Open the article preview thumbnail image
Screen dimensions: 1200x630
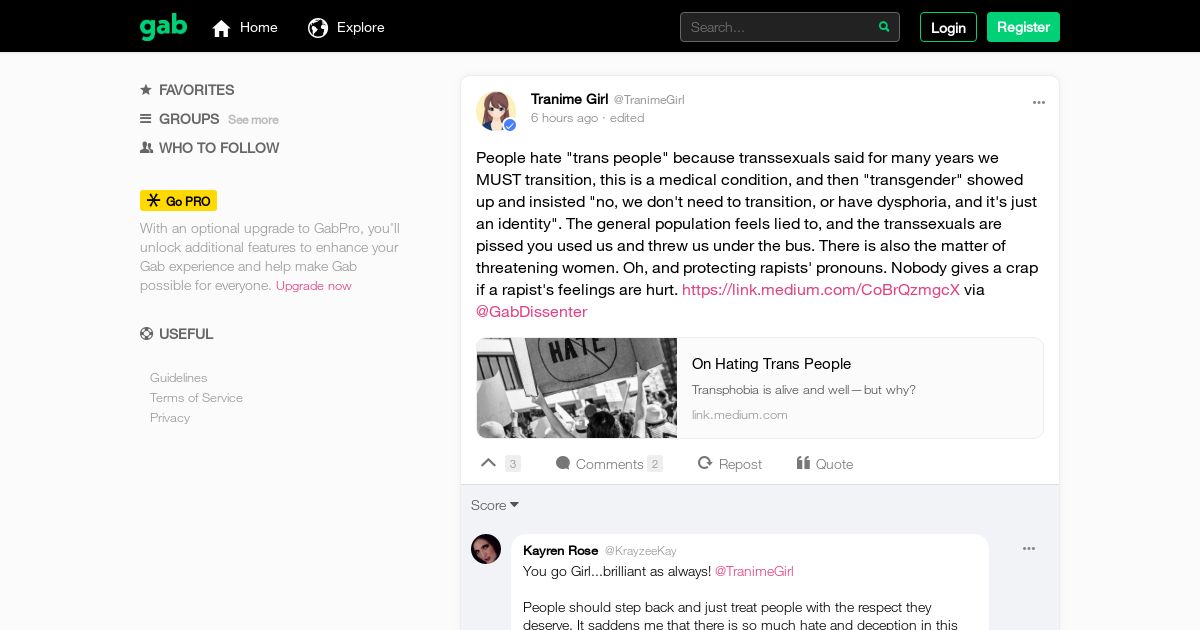click(x=577, y=388)
